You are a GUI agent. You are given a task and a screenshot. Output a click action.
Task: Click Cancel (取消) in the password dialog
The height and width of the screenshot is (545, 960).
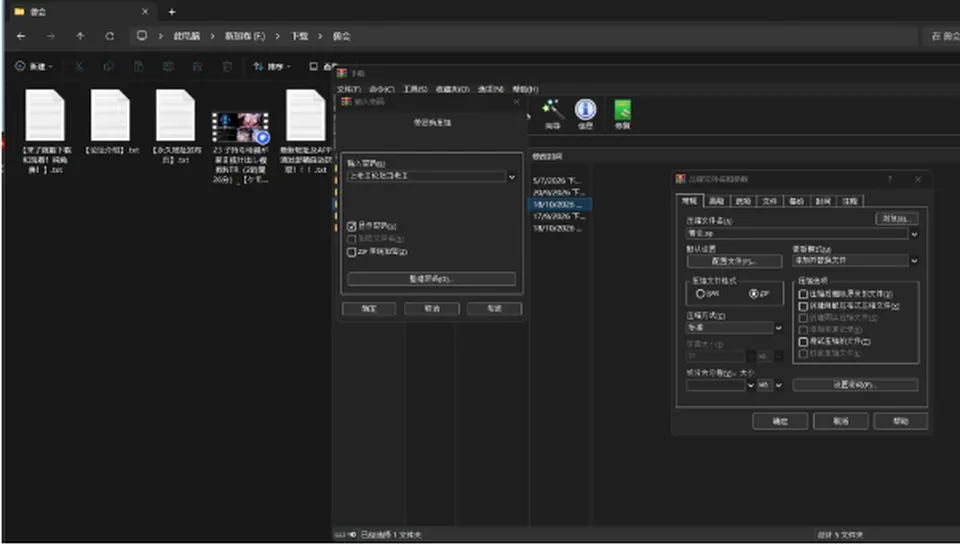pos(432,309)
